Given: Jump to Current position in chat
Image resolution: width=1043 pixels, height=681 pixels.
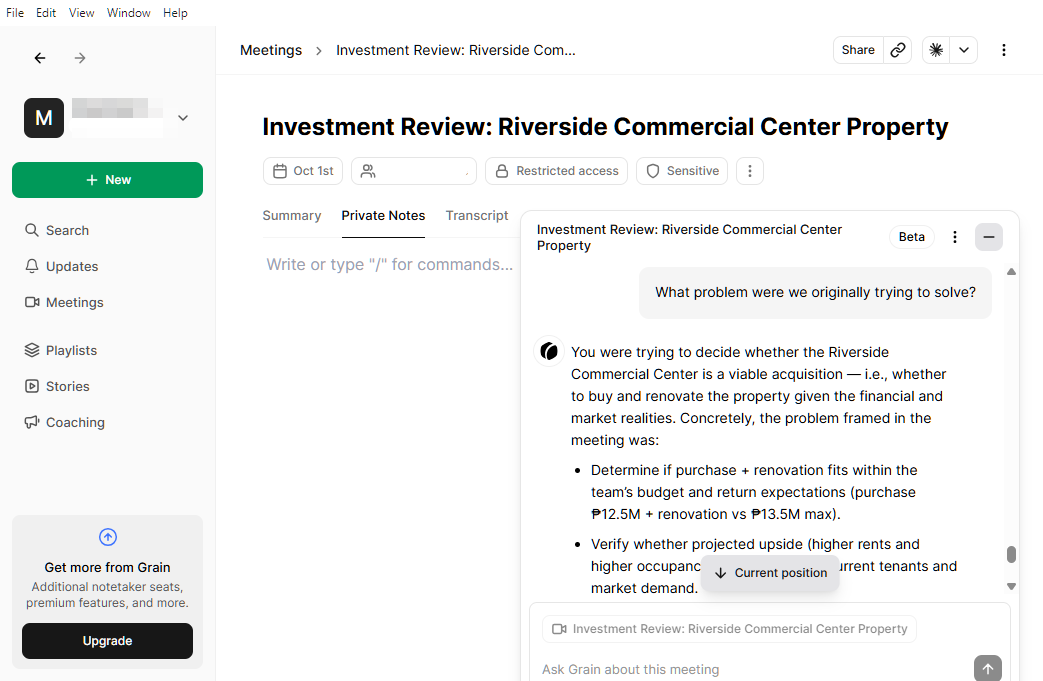Looking at the screenshot, I should (x=770, y=573).
